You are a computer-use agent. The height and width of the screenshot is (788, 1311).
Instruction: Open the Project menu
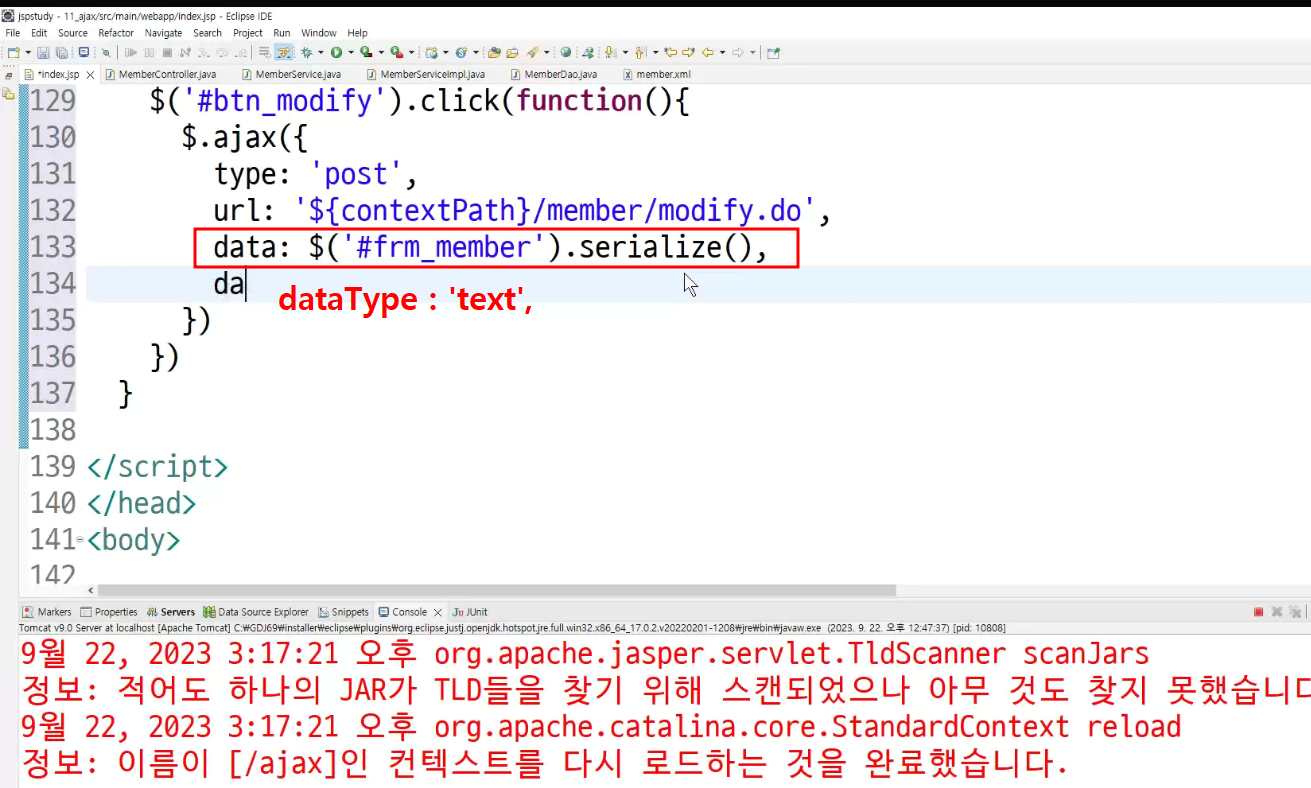pos(248,33)
